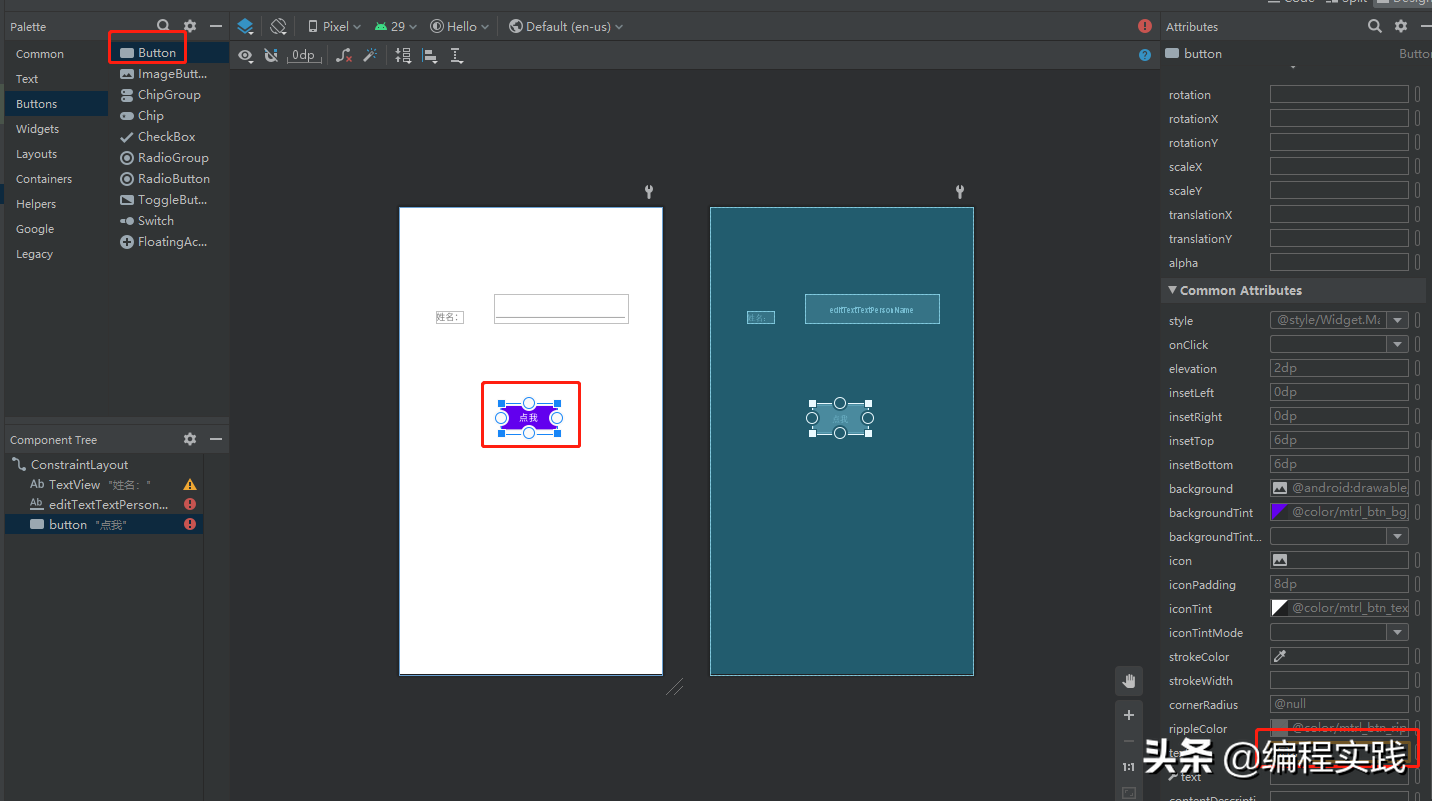Click the backgroundTint purple color swatch

point(1279,513)
